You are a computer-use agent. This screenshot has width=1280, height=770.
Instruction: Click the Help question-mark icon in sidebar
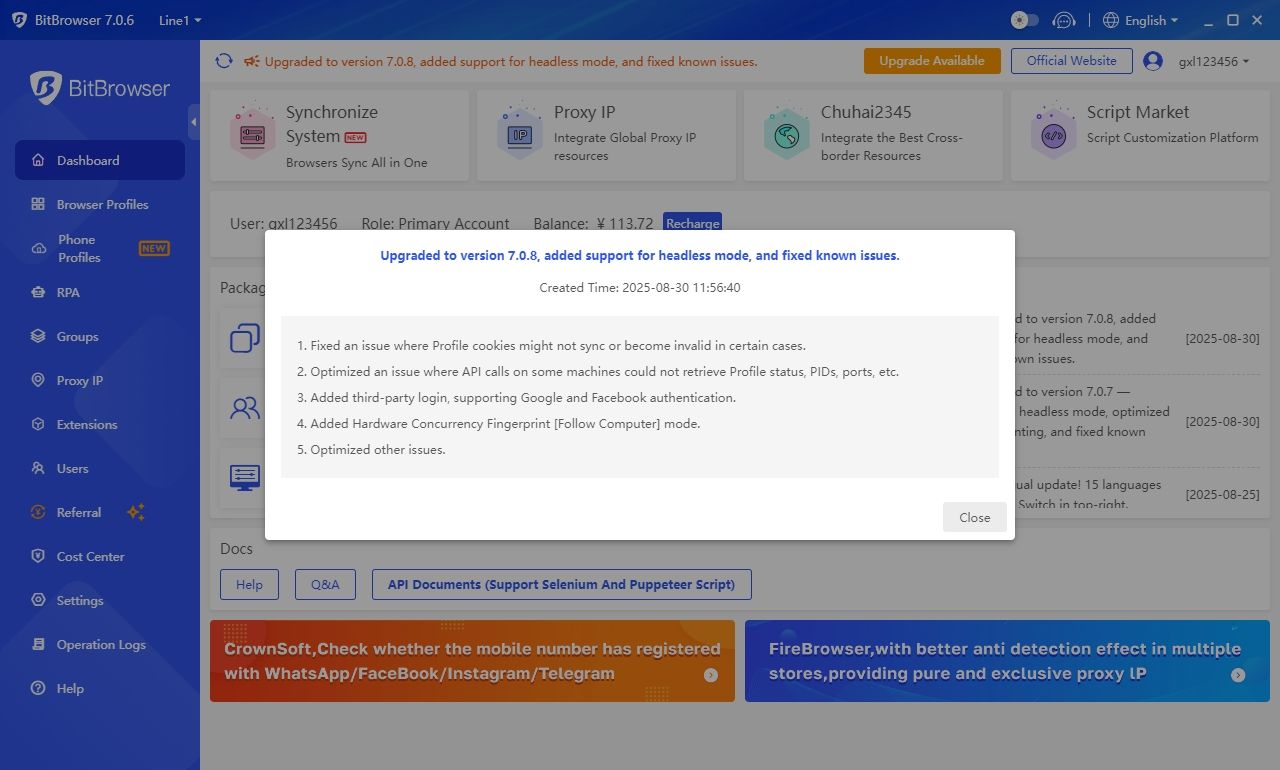(38, 688)
